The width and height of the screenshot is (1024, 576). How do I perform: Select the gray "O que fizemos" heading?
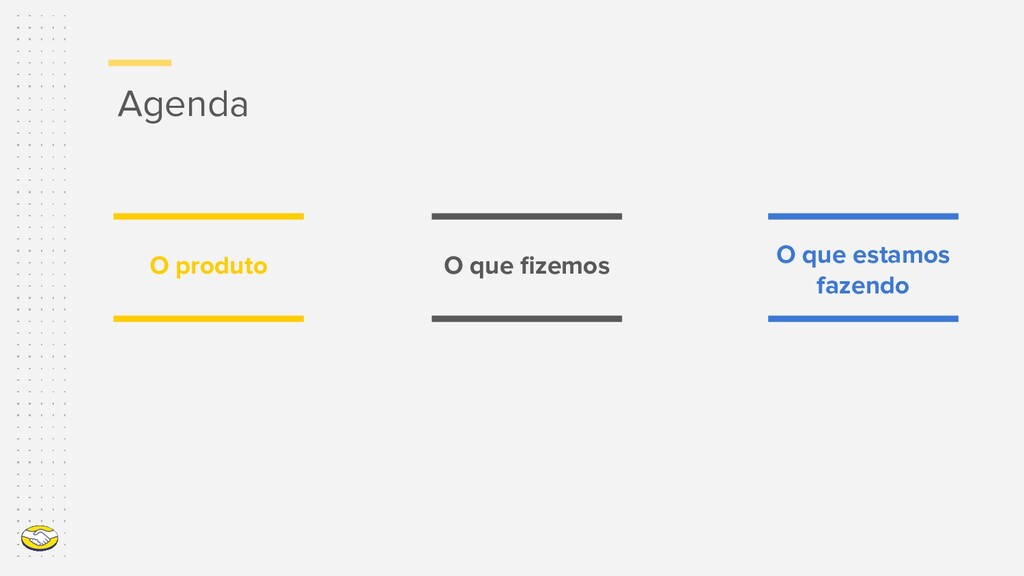pos(526,266)
